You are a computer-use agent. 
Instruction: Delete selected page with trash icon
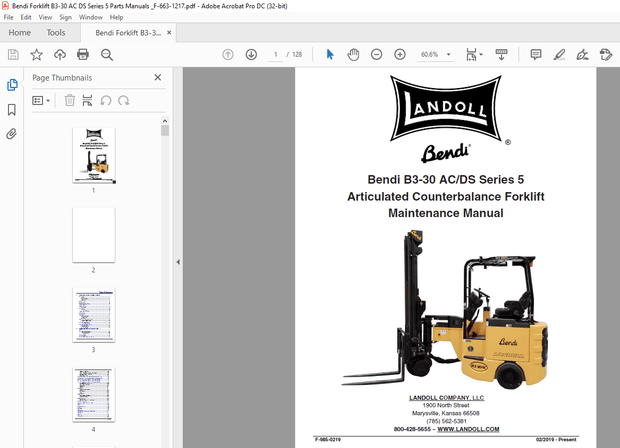[70, 100]
